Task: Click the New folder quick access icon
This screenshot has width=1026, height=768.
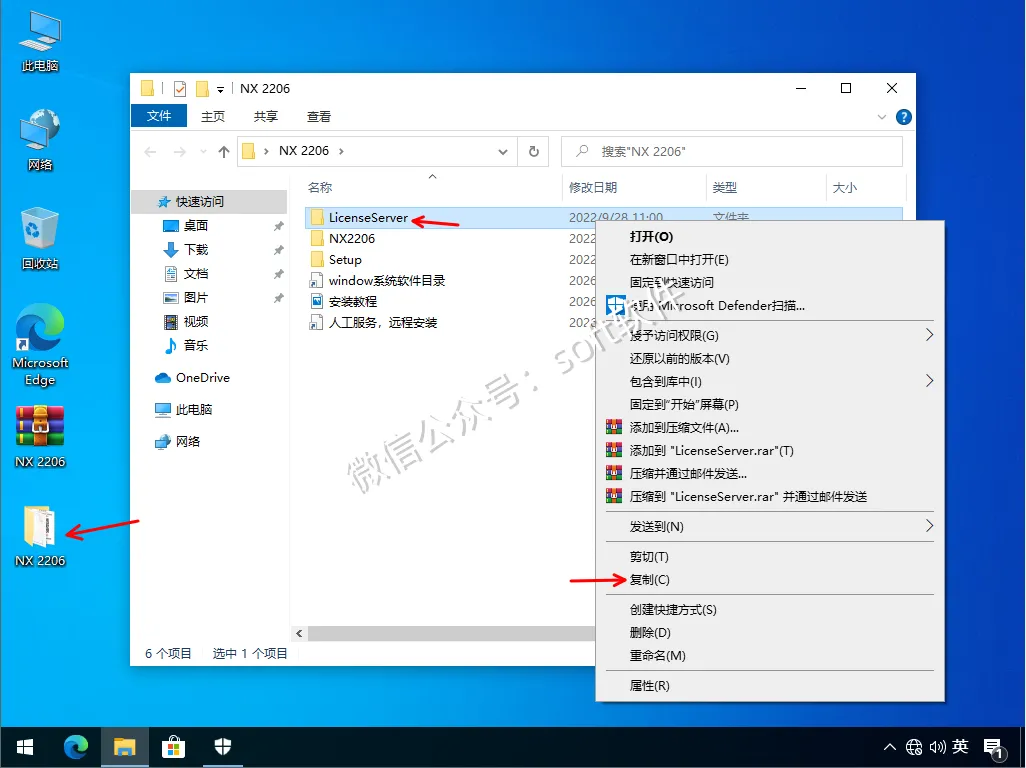Action: coord(203,88)
